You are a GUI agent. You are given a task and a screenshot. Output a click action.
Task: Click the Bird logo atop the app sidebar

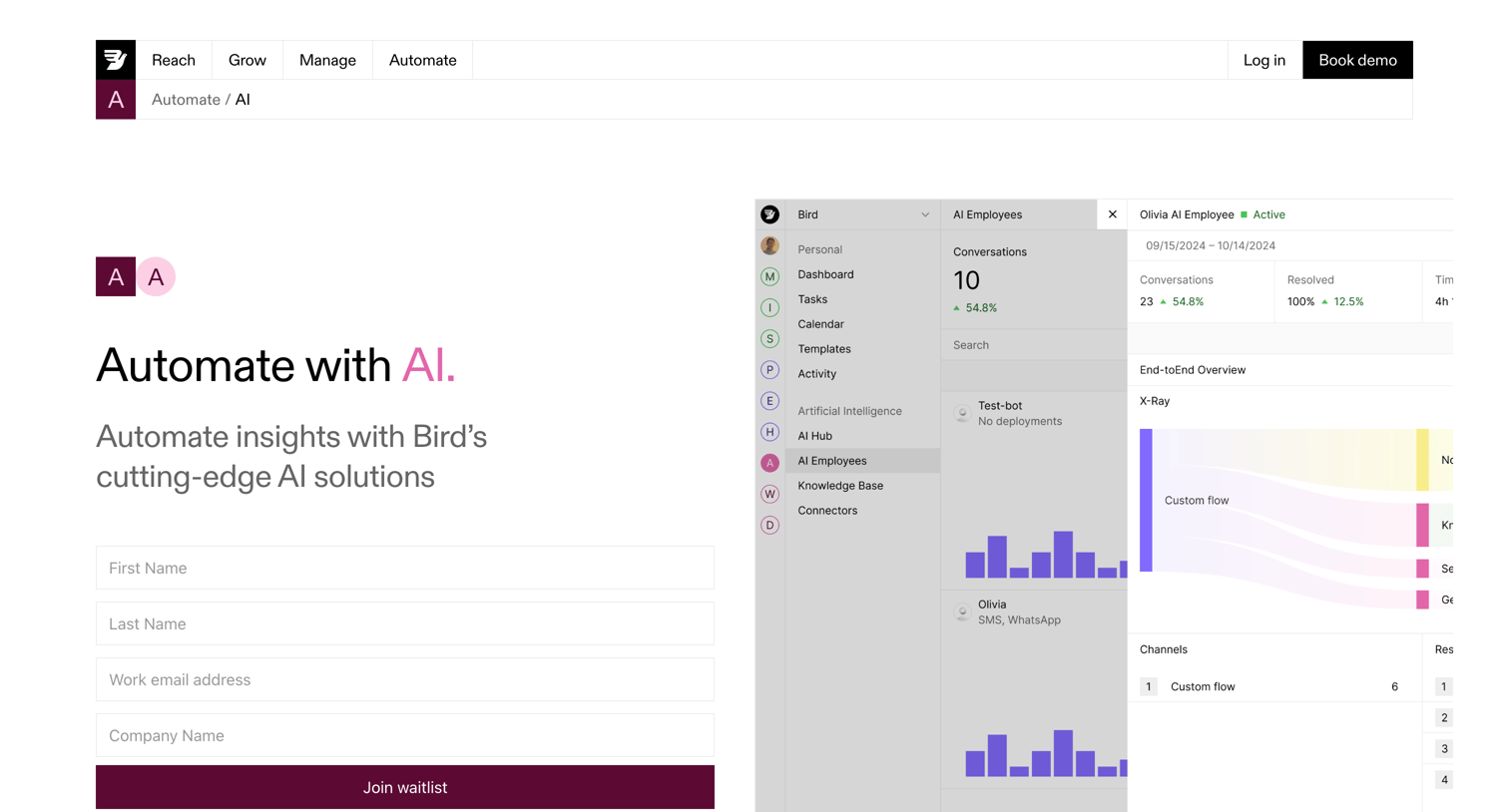coord(769,214)
